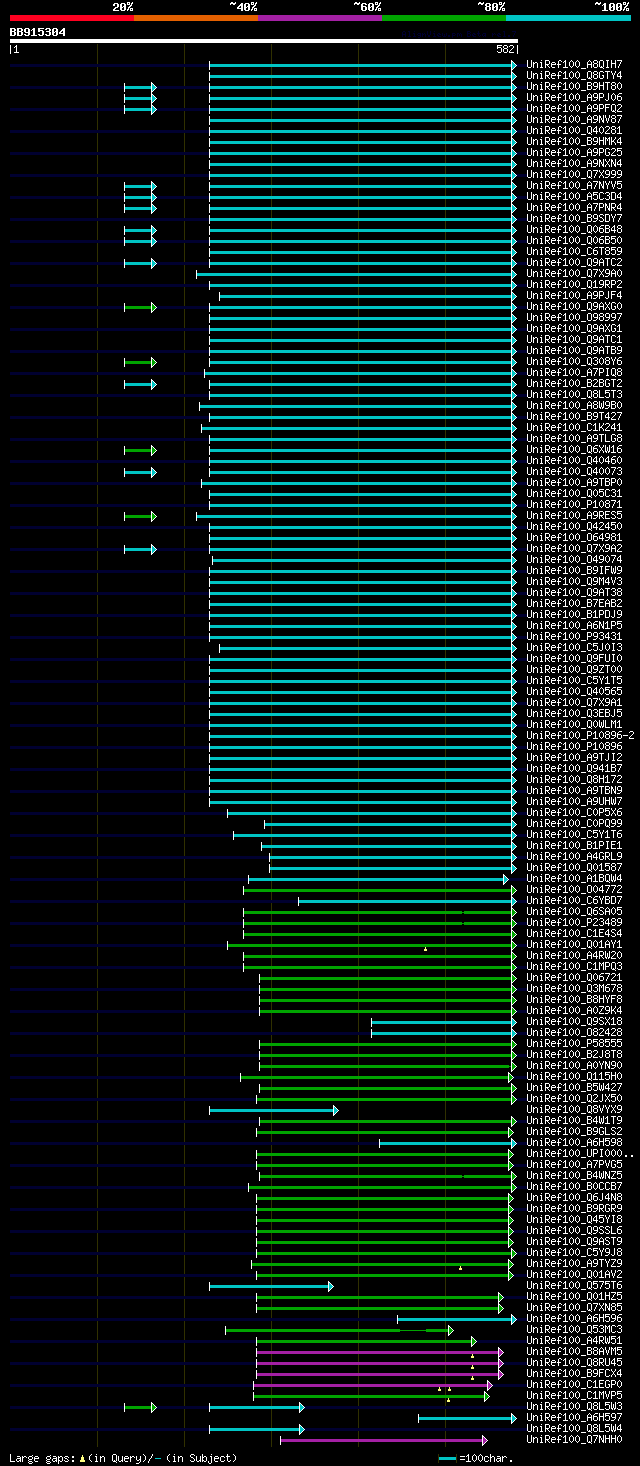Click short cyan bar in UniRef100_Q575T6 row
The height and width of the screenshot is (1466, 640).
271,1286
